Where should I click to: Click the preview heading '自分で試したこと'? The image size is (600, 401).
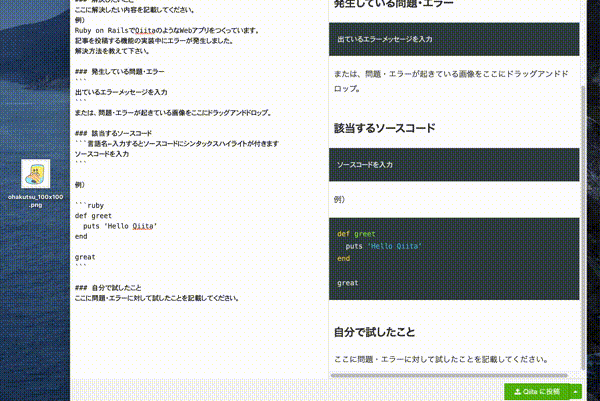coord(374,332)
